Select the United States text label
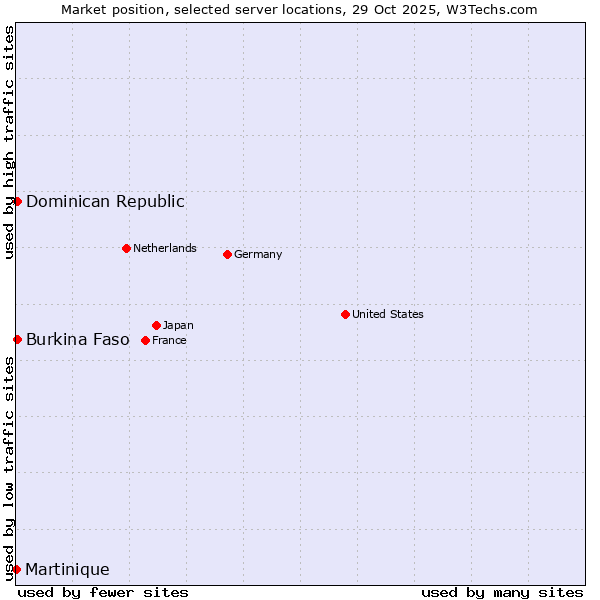The image size is (600, 600). [388, 314]
